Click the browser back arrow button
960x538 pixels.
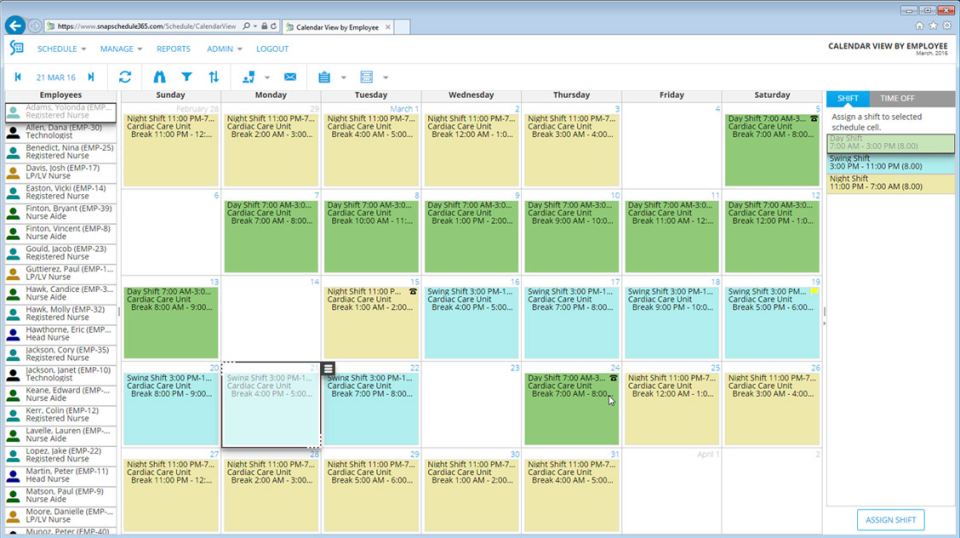(x=15, y=26)
